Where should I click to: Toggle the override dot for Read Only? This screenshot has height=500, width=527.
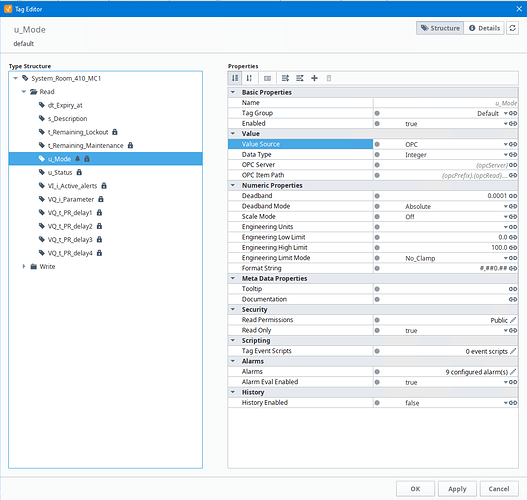point(377,331)
